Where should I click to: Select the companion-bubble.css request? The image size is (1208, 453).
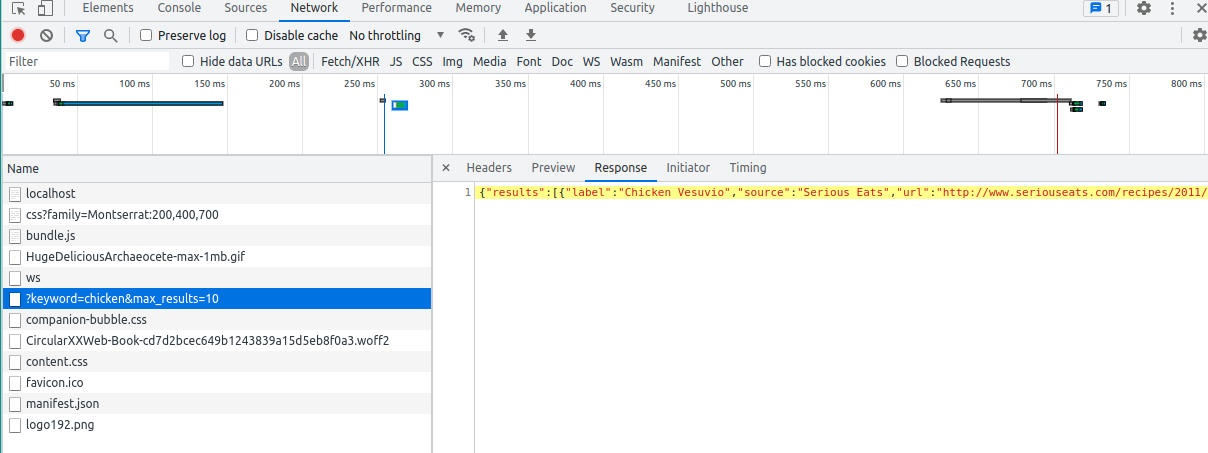point(217,320)
